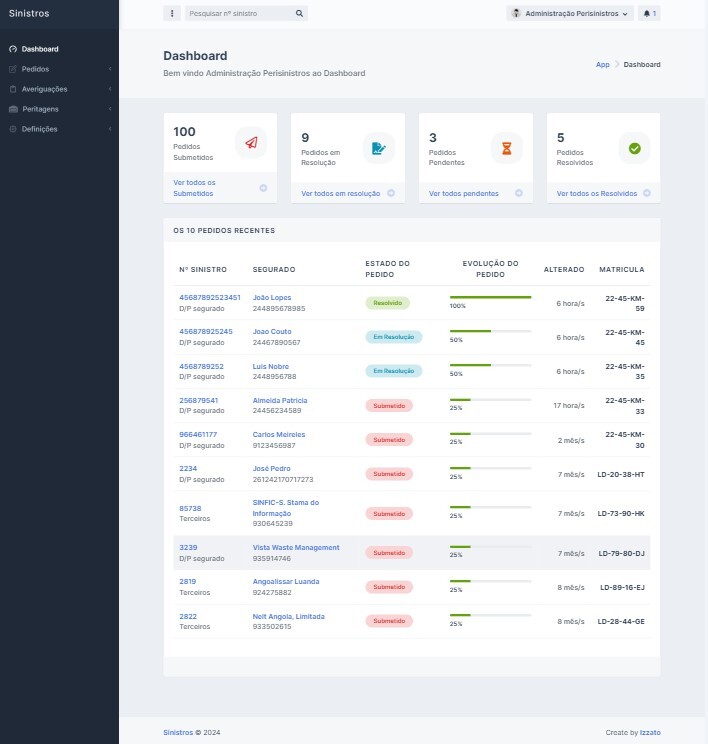
Task: Click the edit document icon for Pedidos em Resolução
Action: pos(378,148)
